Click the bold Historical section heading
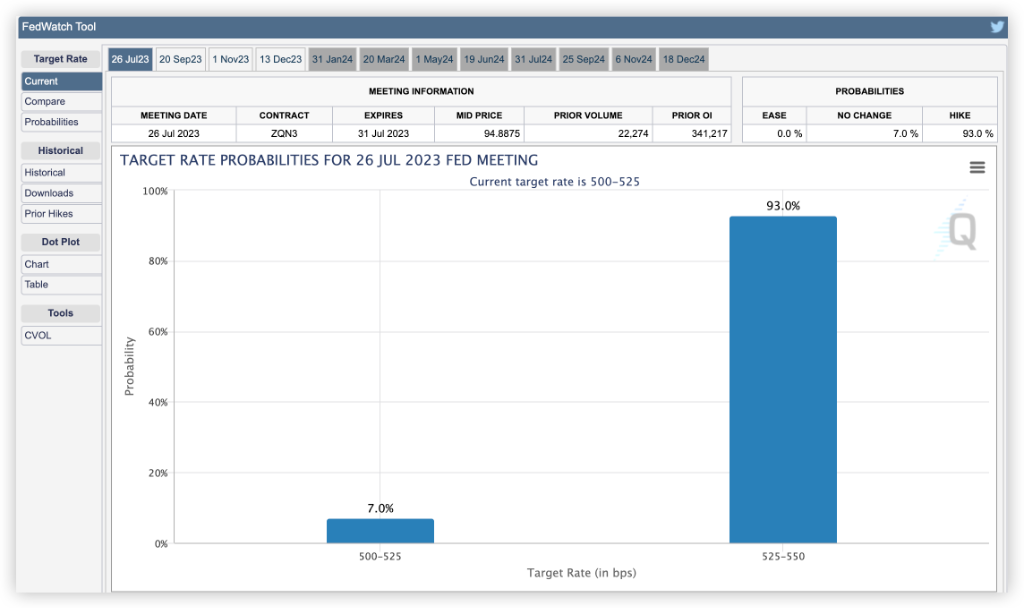The width and height of the screenshot is (1024, 608). pyautogui.click(x=61, y=151)
